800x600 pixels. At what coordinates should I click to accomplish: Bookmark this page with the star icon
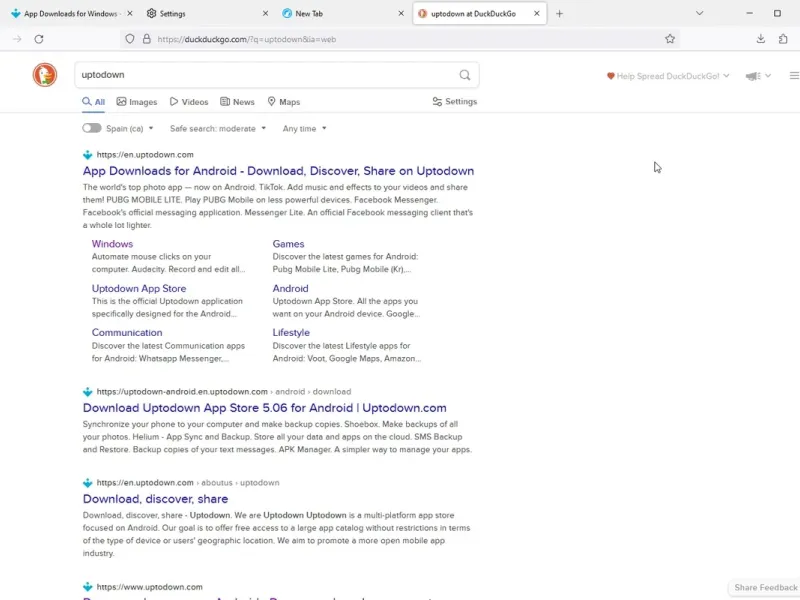click(670, 39)
